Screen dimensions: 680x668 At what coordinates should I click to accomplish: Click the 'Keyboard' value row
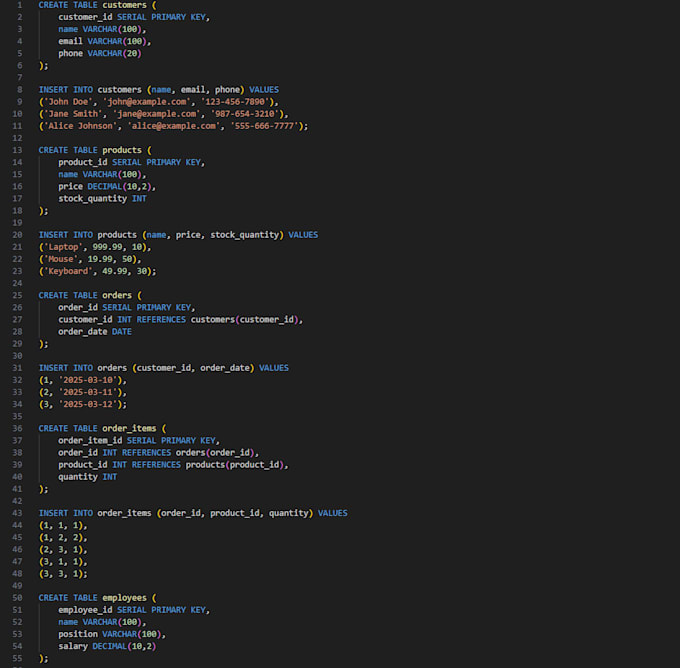[x=98, y=272]
